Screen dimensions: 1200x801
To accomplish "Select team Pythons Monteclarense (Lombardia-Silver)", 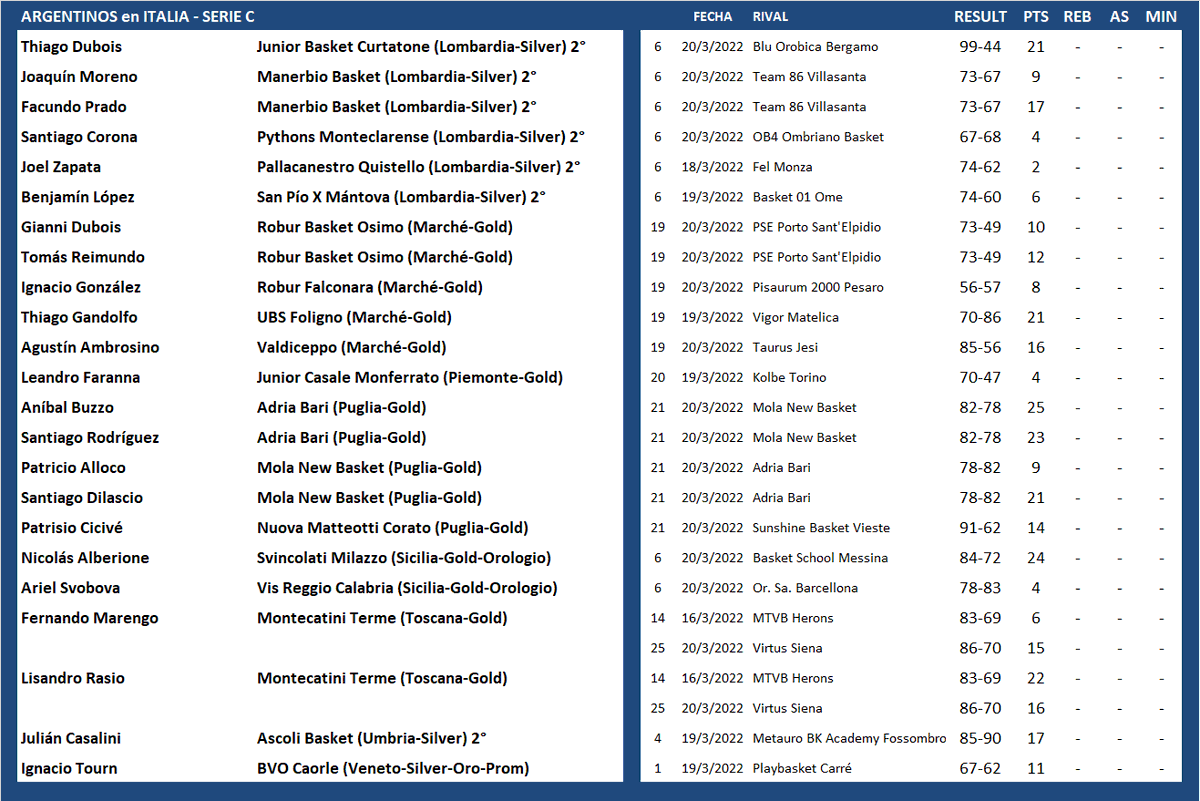I will pyautogui.click(x=421, y=137).
